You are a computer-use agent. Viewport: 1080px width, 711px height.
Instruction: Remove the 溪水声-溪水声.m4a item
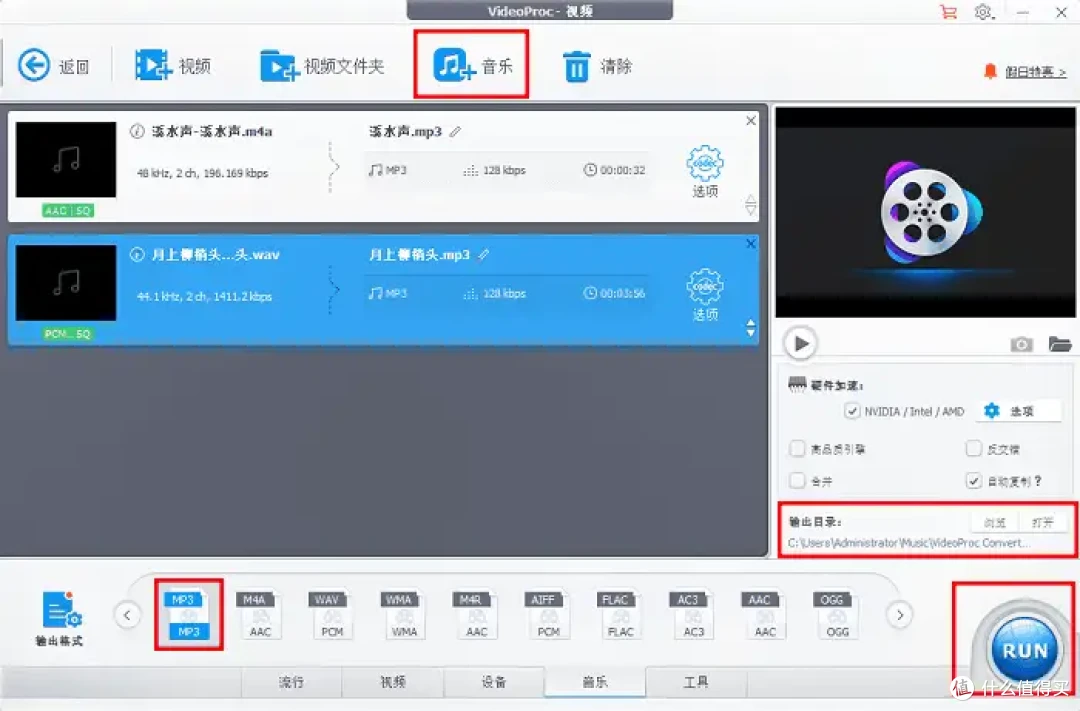tap(751, 121)
